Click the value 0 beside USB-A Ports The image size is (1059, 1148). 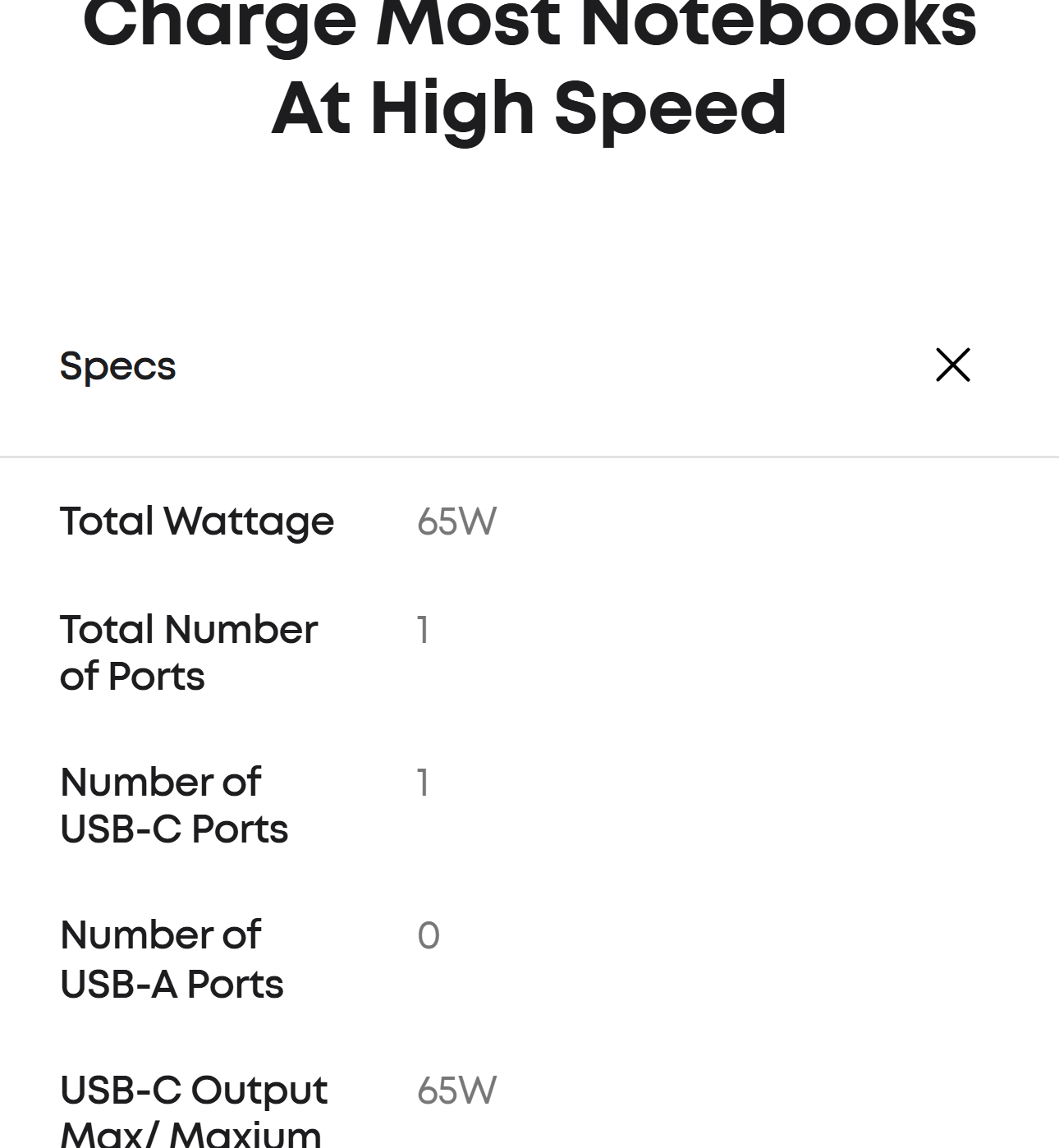(429, 936)
